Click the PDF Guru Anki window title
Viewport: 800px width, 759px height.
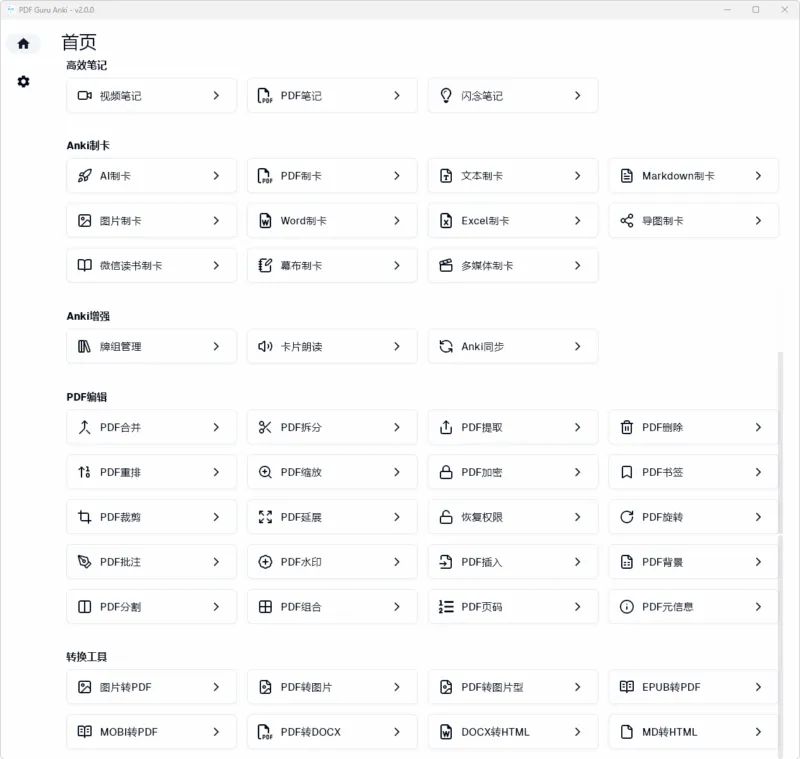56,10
